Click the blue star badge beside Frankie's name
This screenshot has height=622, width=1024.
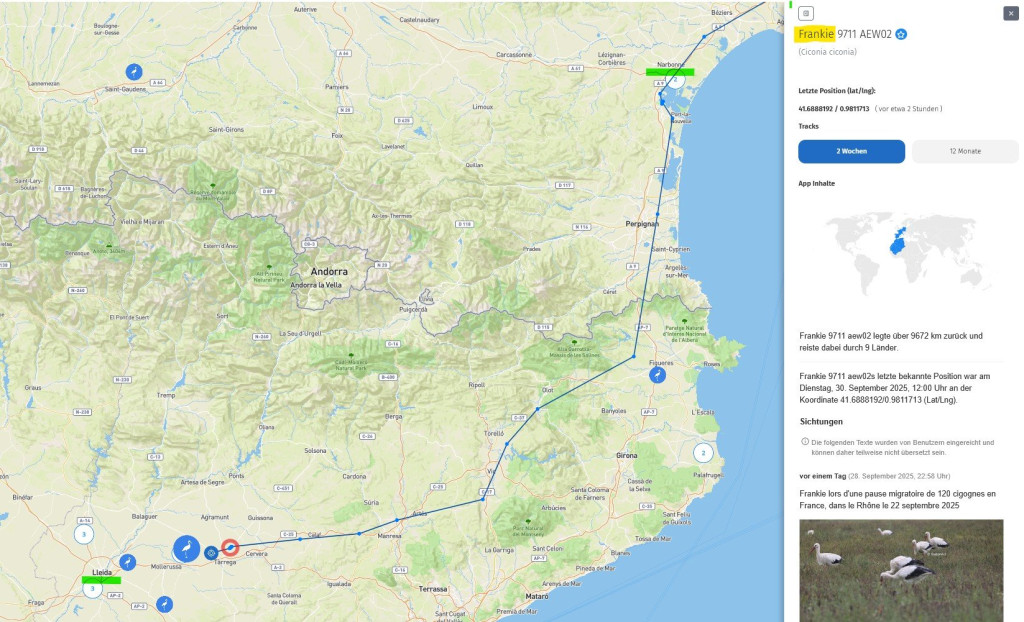pos(901,34)
